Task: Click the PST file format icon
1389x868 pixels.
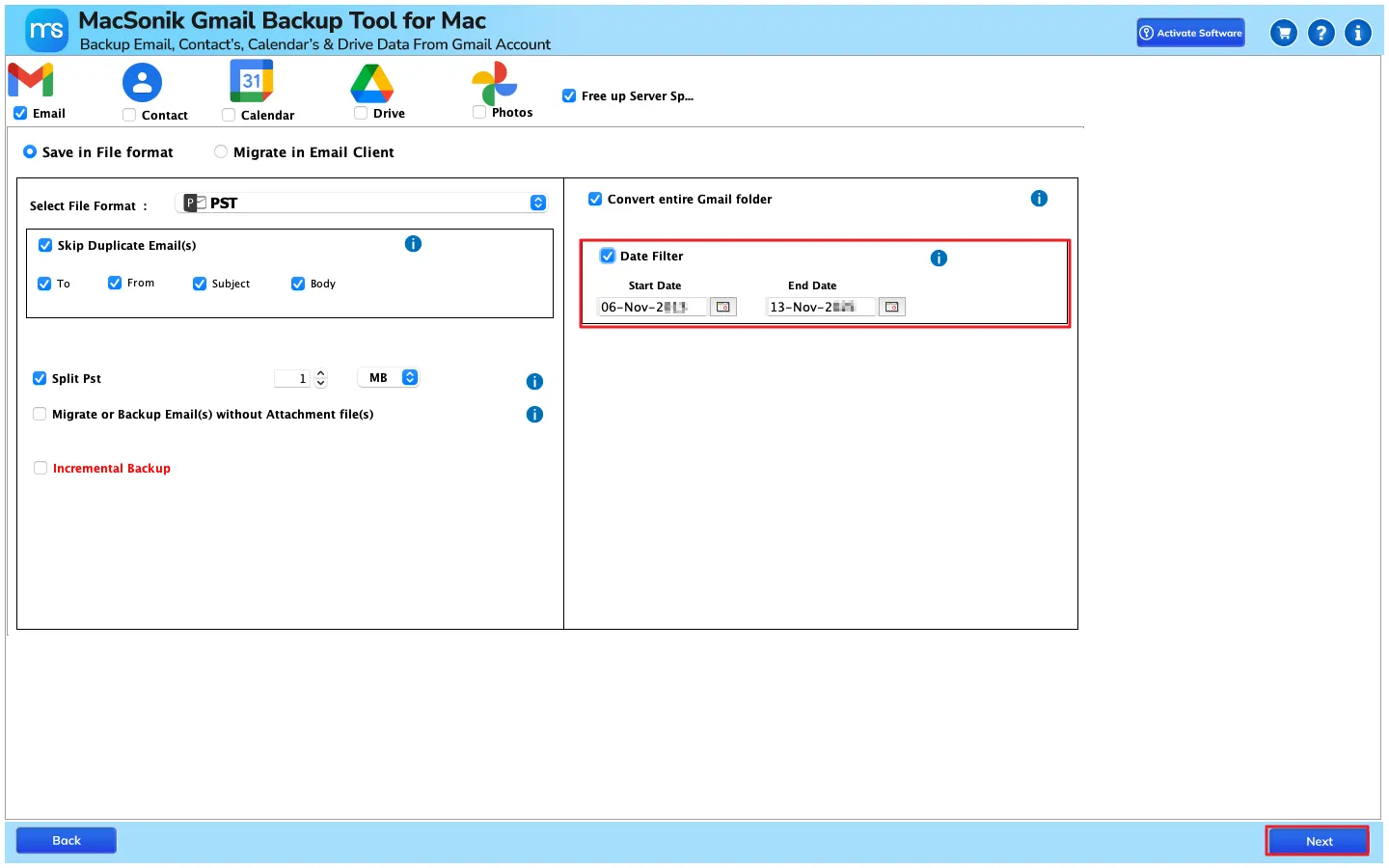Action: [195, 203]
